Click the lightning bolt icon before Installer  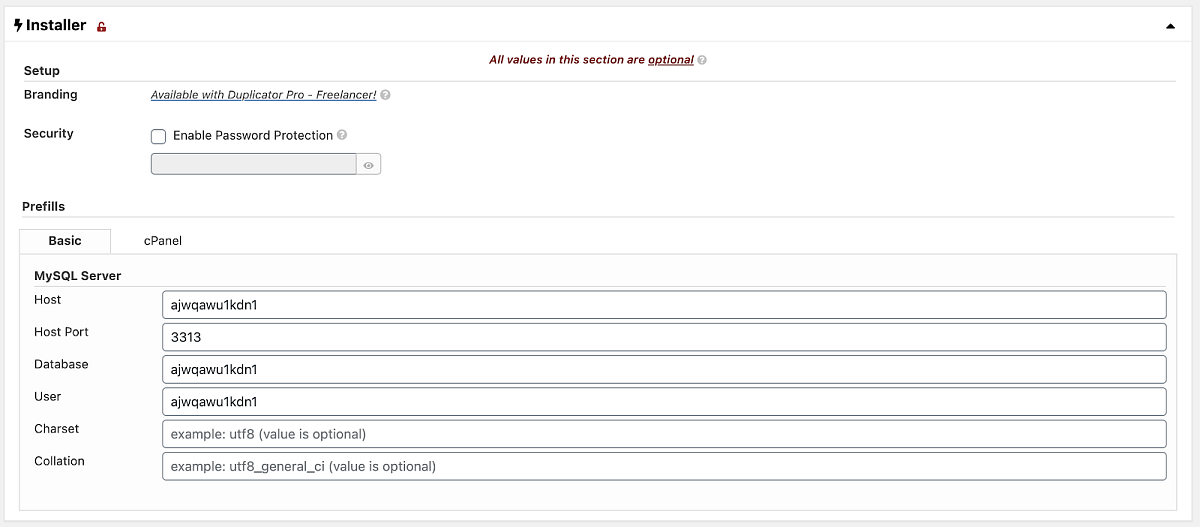[x=18, y=25]
